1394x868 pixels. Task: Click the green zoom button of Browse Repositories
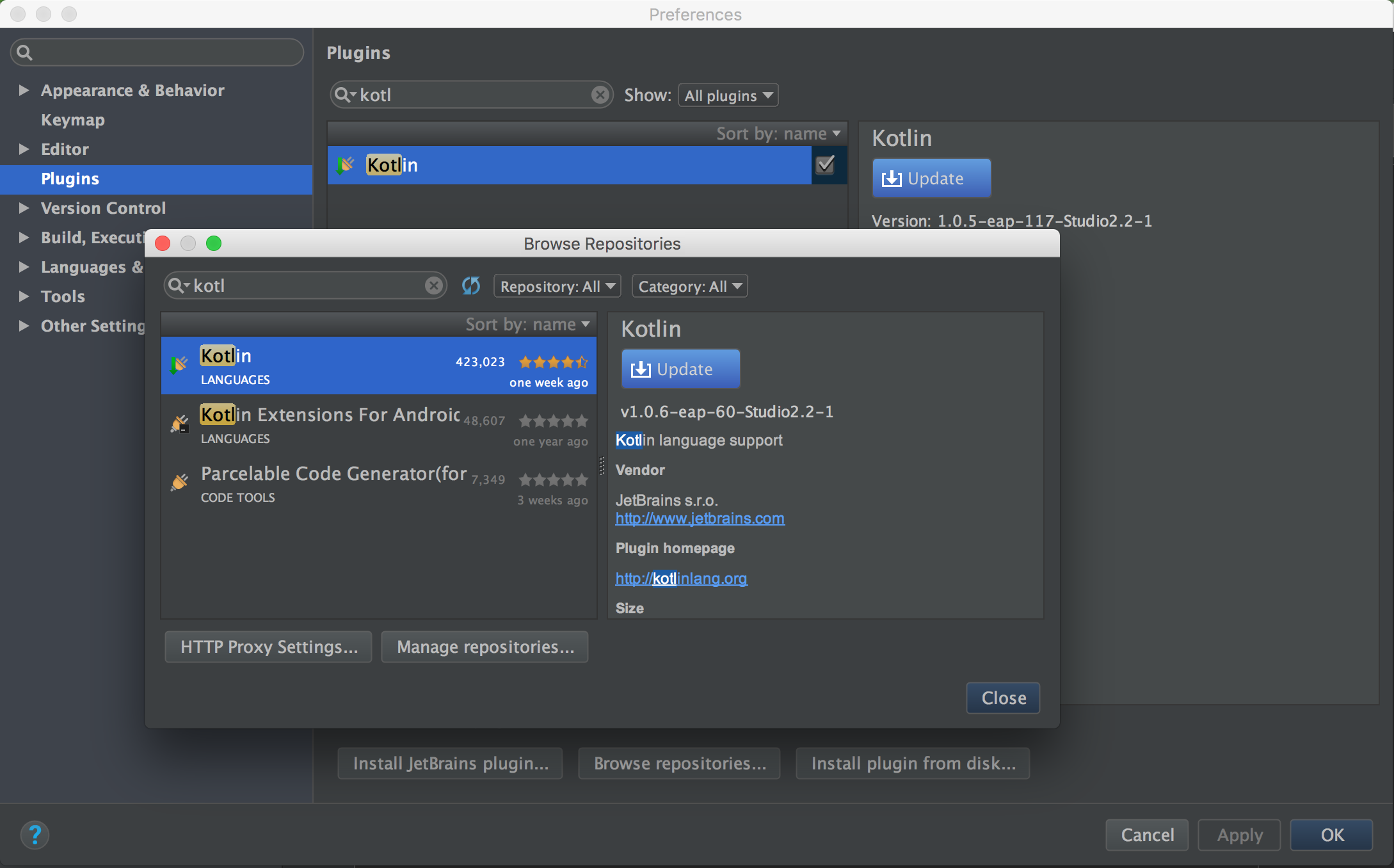pyautogui.click(x=214, y=243)
